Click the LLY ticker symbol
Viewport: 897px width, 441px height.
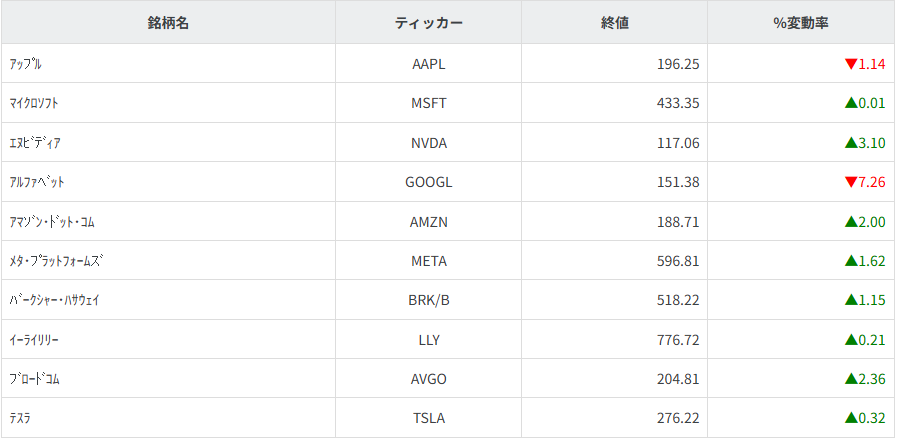click(x=428, y=340)
